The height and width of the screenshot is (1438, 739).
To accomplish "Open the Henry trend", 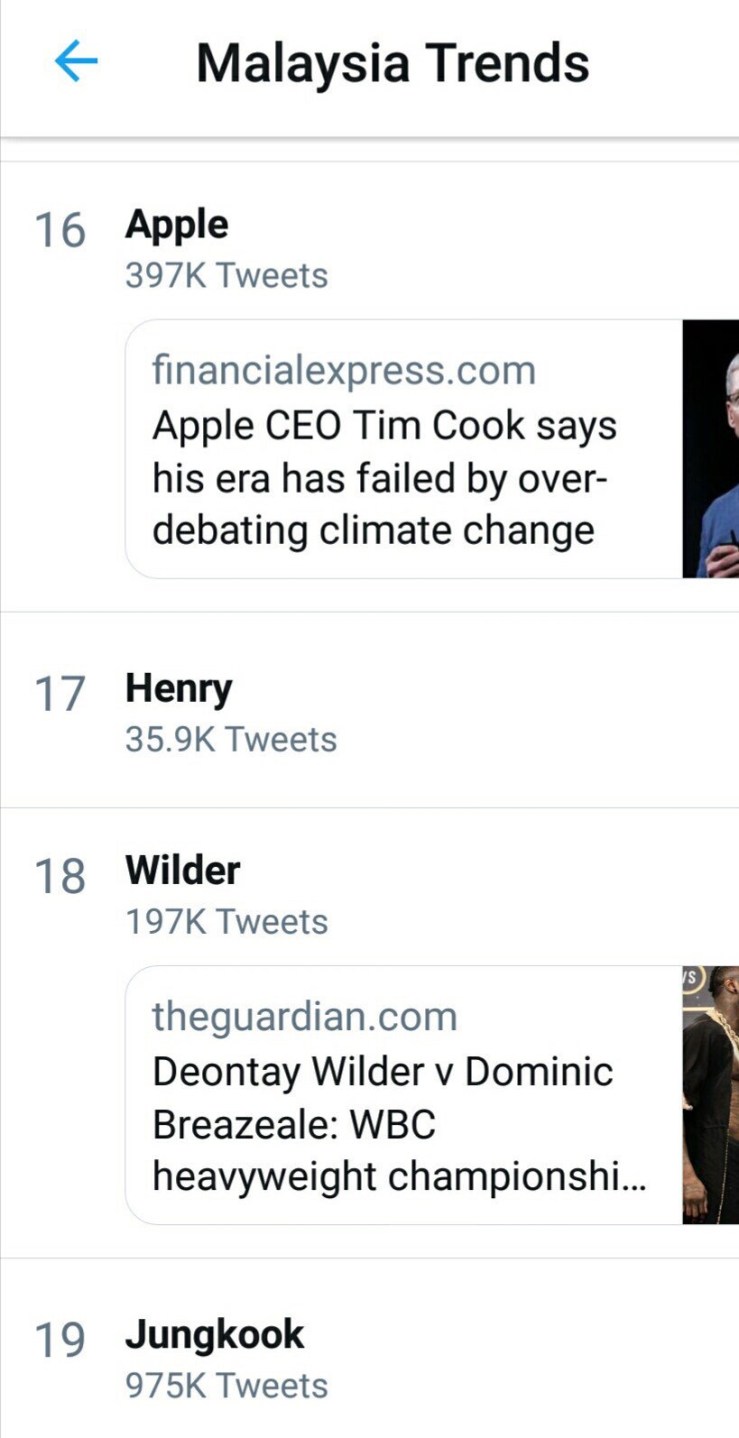I will pos(178,689).
